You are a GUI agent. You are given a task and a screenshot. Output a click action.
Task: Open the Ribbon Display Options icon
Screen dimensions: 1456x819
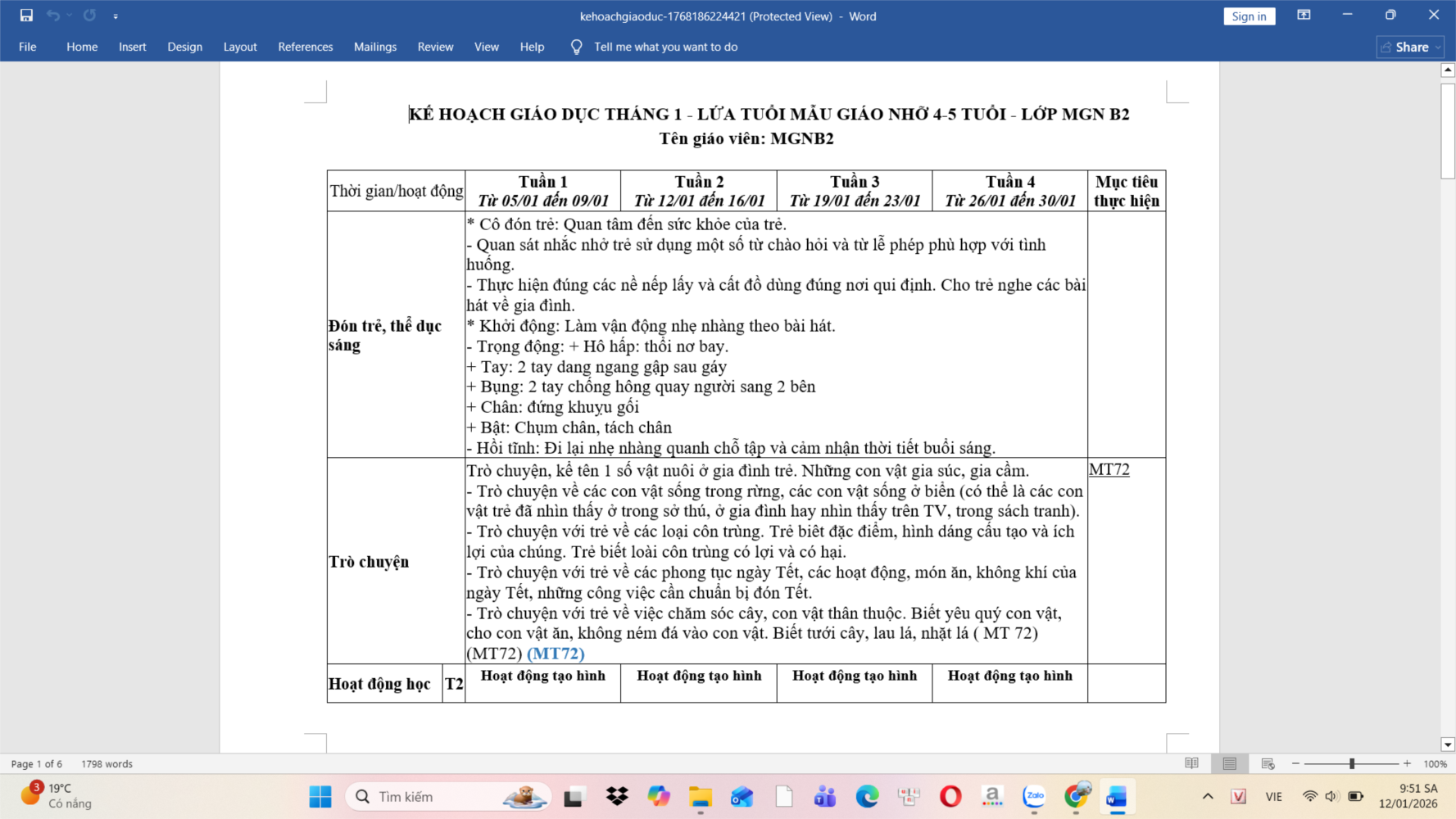click(x=1304, y=16)
